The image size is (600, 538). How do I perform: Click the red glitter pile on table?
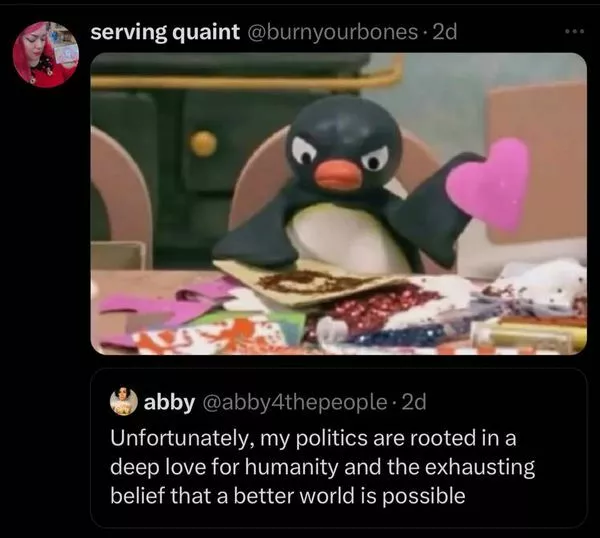point(375,306)
